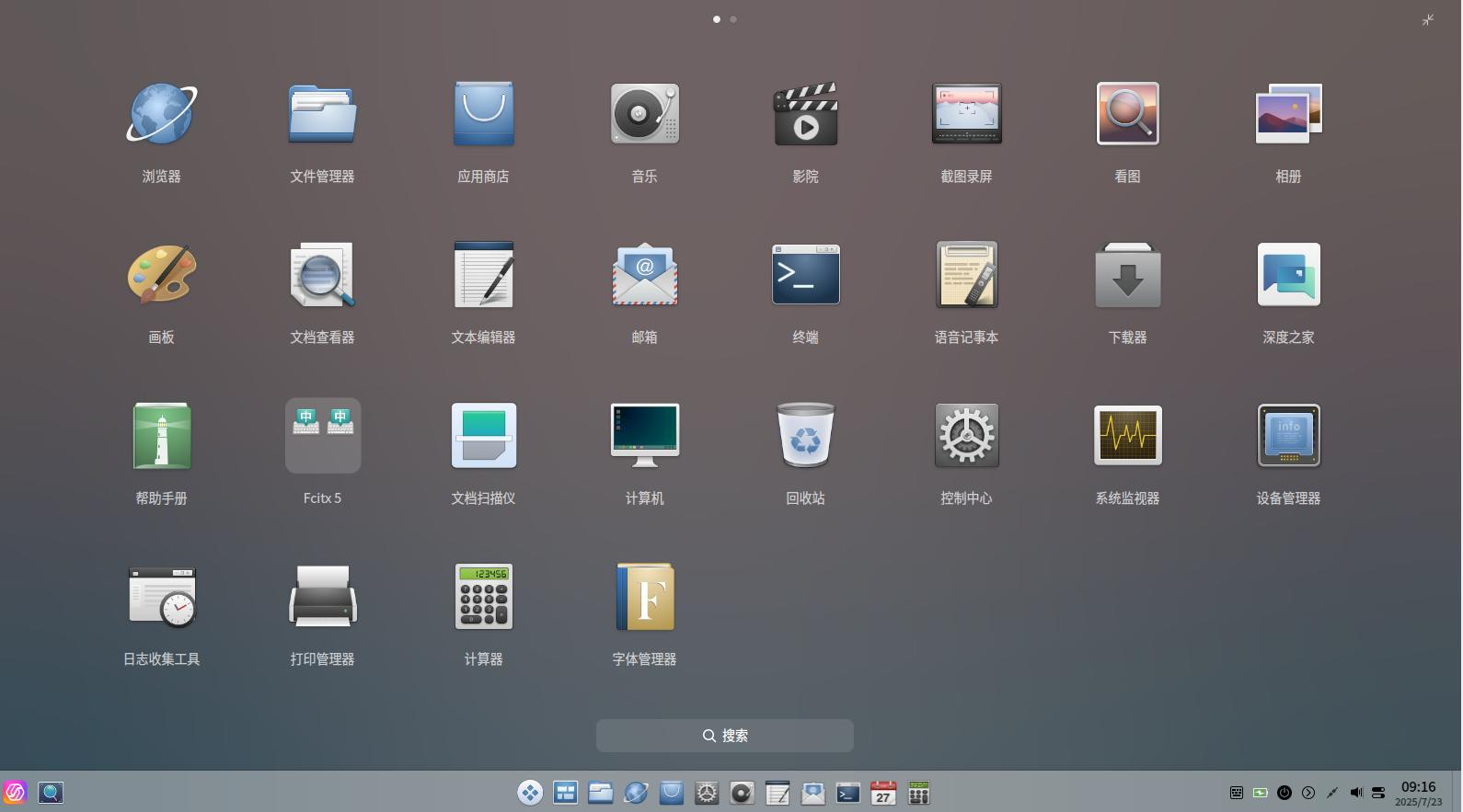Open 计算机 in launcher grid
Image resolution: width=1463 pixels, height=812 pixels.
pyautogui.click(x=644, y=436)
